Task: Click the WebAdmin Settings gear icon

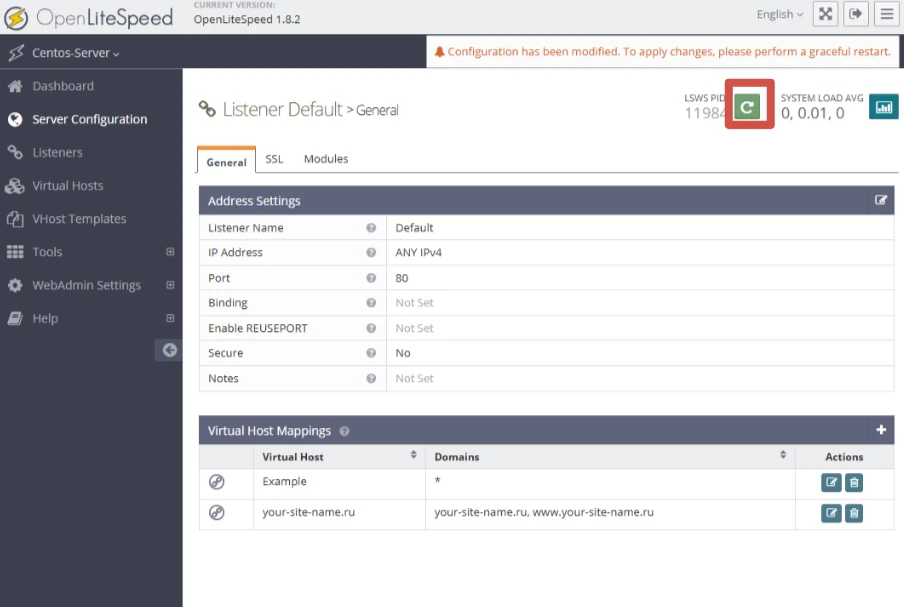Action: 15,285
